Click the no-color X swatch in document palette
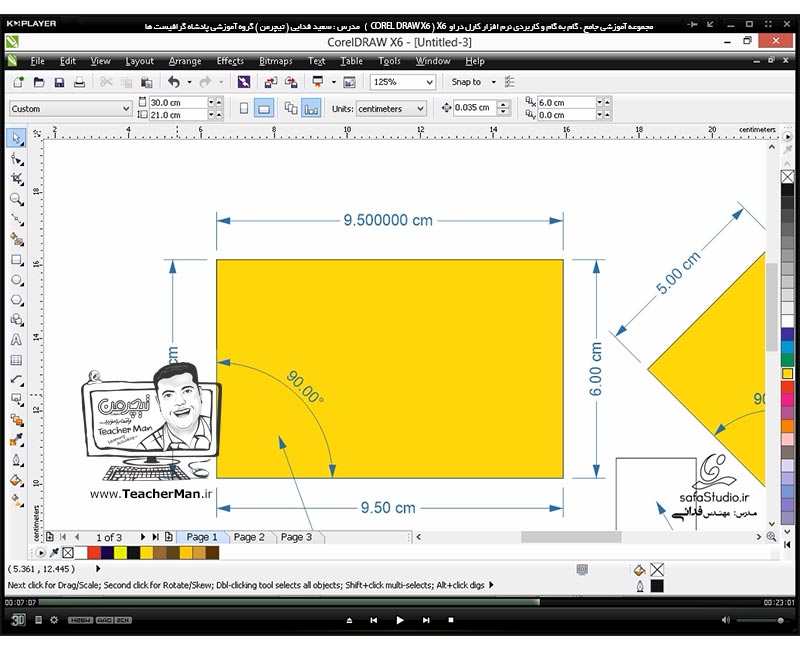This screenshot has width=800, height=650. (x=68, y=552)
